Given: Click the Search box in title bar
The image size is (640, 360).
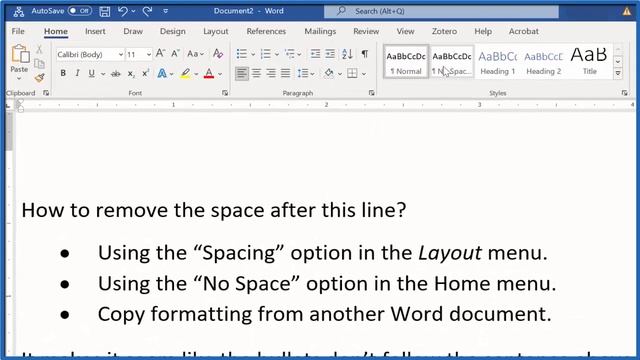Looking at the screenshot, I should coord(441,11).
